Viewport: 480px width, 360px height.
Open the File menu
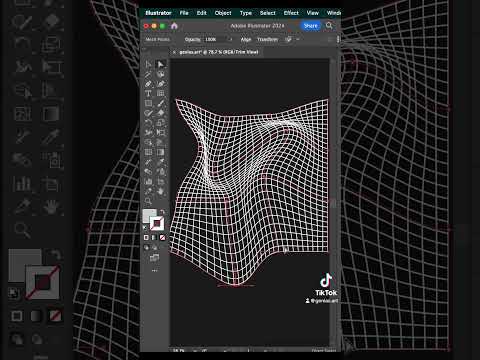pos(184,13)
